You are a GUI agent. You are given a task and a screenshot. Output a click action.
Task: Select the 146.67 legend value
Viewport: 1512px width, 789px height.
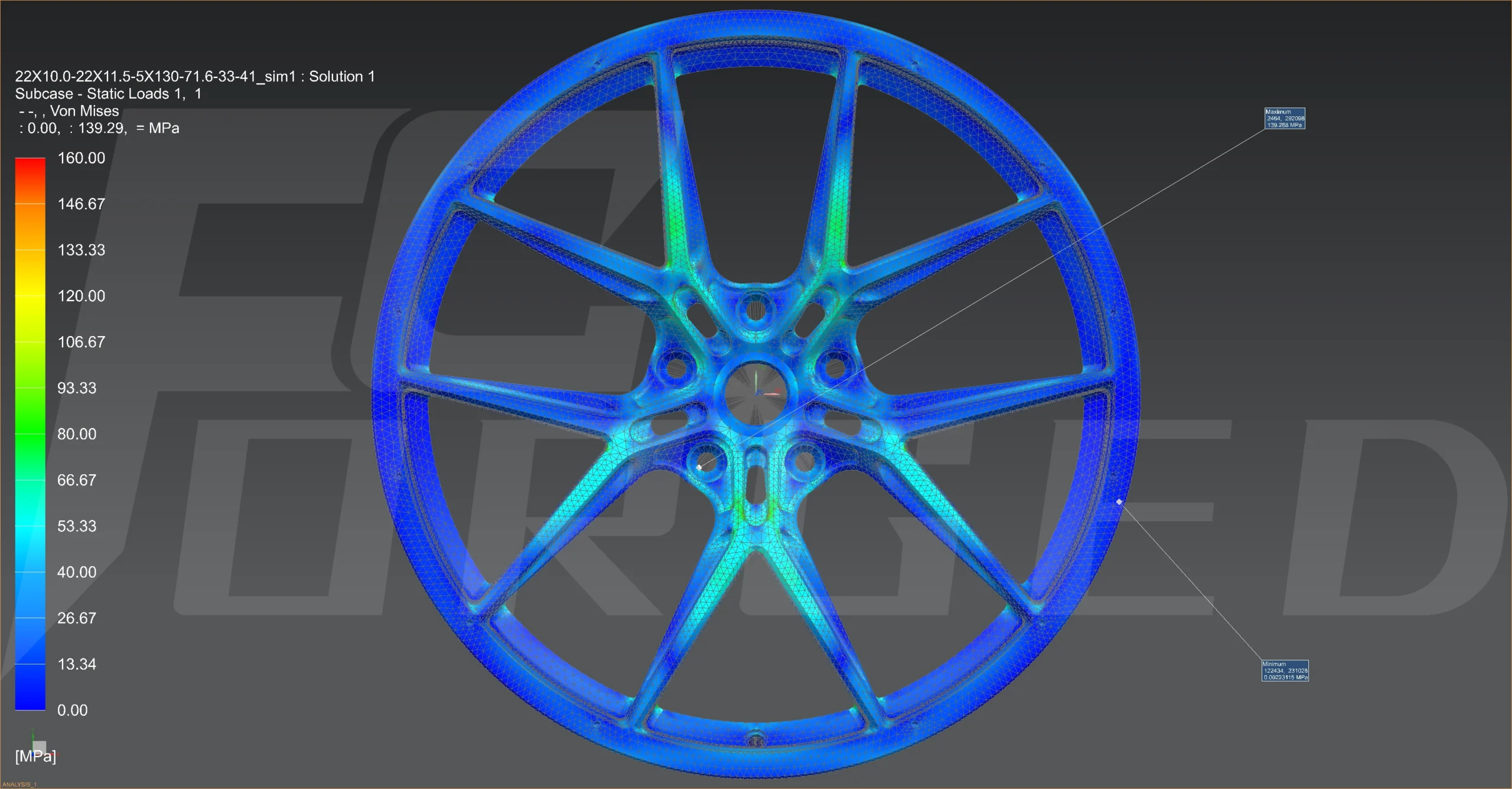[x=82, y=204]
